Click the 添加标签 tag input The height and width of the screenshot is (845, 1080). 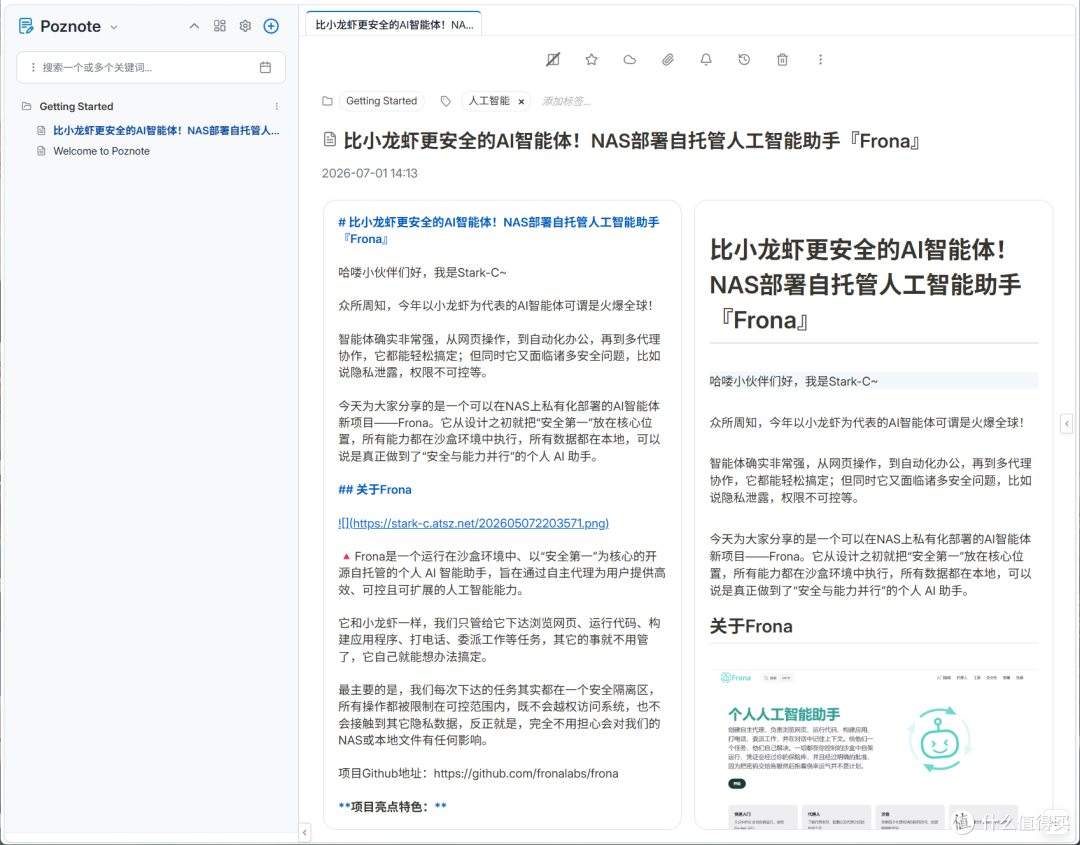click(x=568, y=102)
